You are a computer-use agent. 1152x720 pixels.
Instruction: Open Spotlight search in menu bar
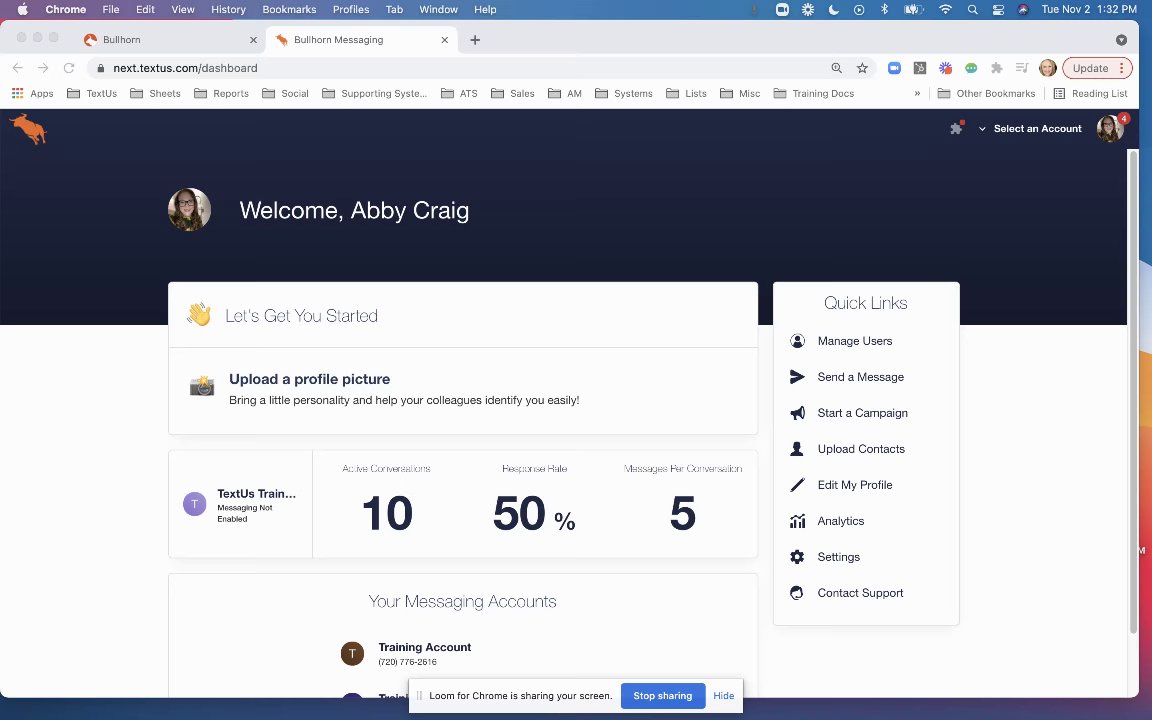point(972,10)
